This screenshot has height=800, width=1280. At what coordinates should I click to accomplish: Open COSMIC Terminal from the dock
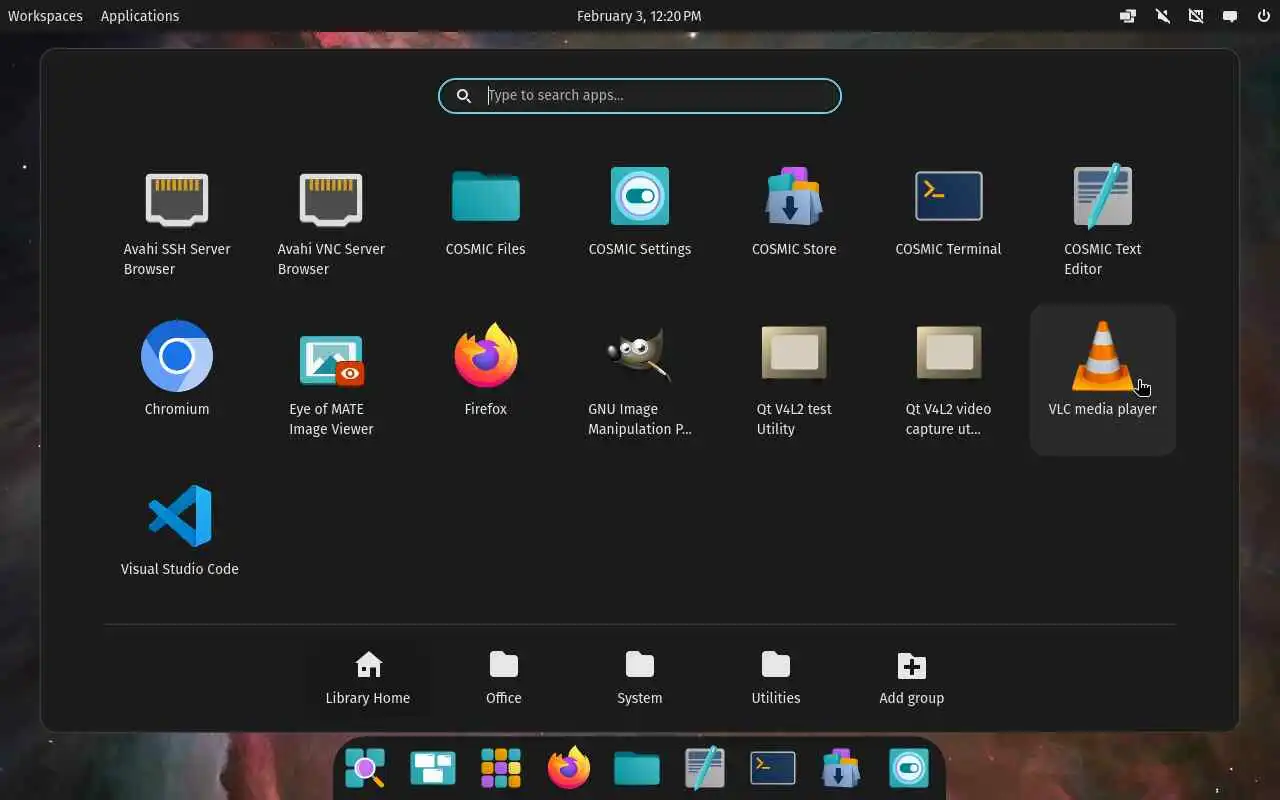[x=773, y=768]
